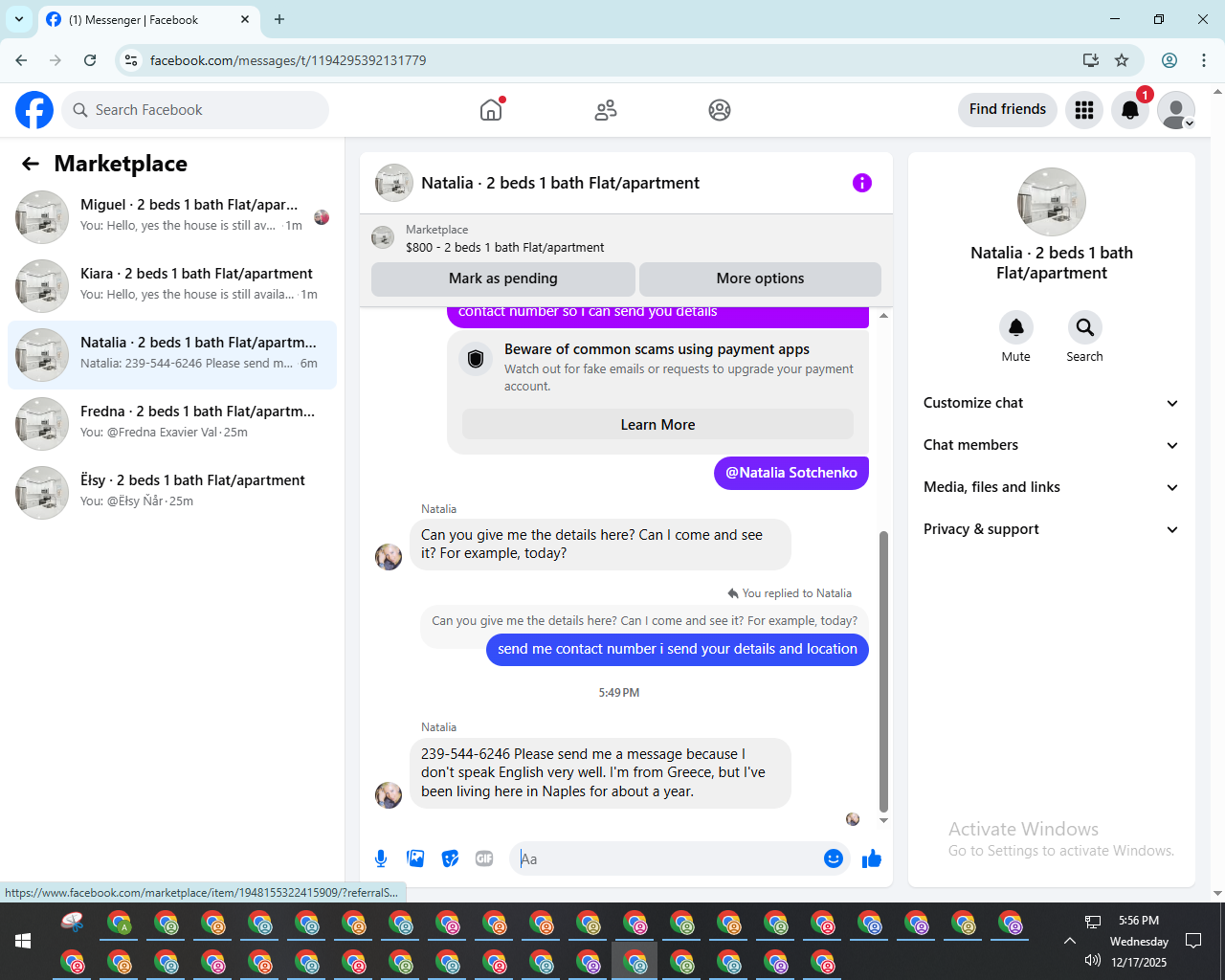Open the Facebook home logo
This screenshot has width=1225, height=980.
click(34, 110)
